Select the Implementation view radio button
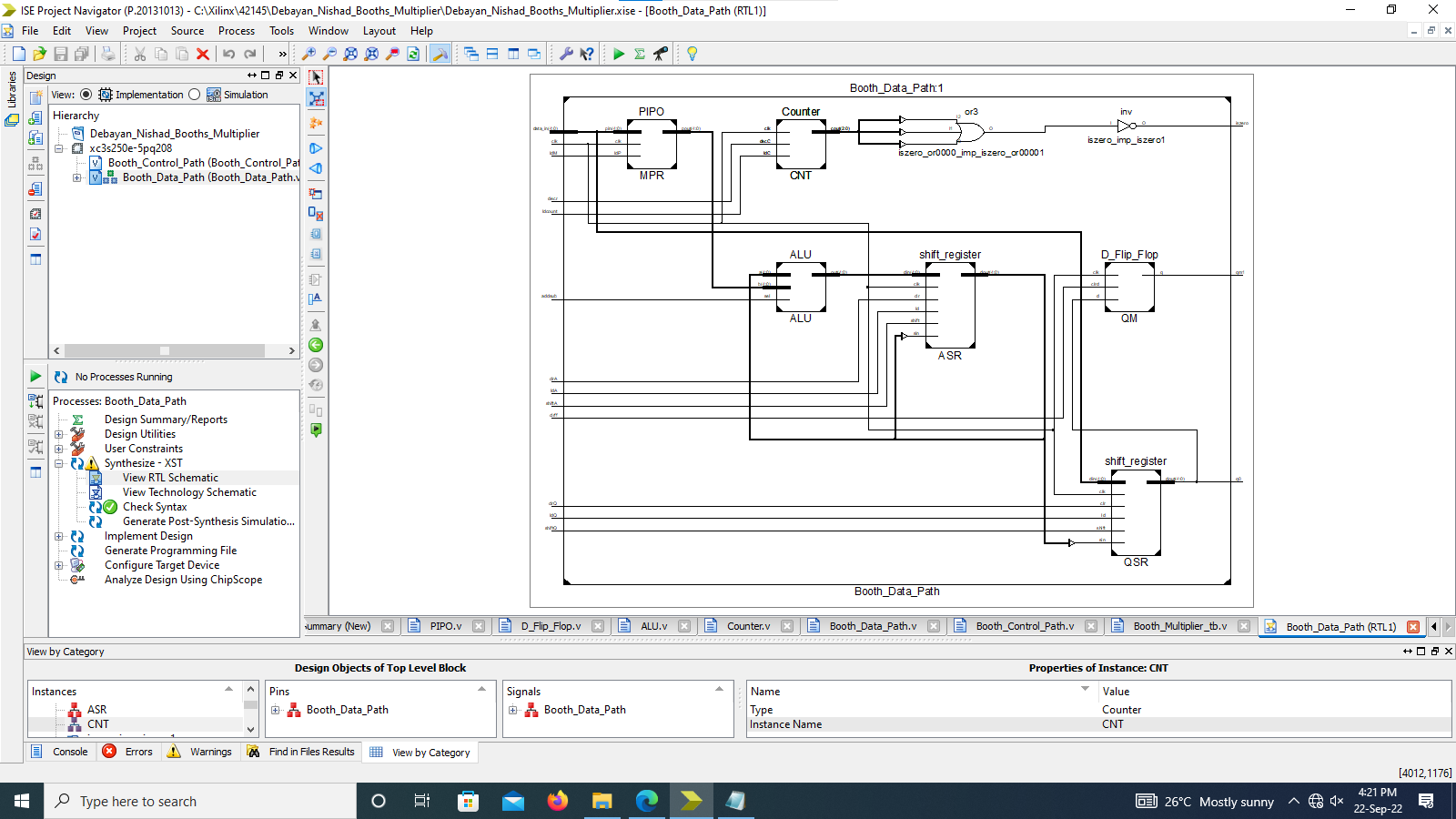1456x819 pixels. [x=86, y=94]
